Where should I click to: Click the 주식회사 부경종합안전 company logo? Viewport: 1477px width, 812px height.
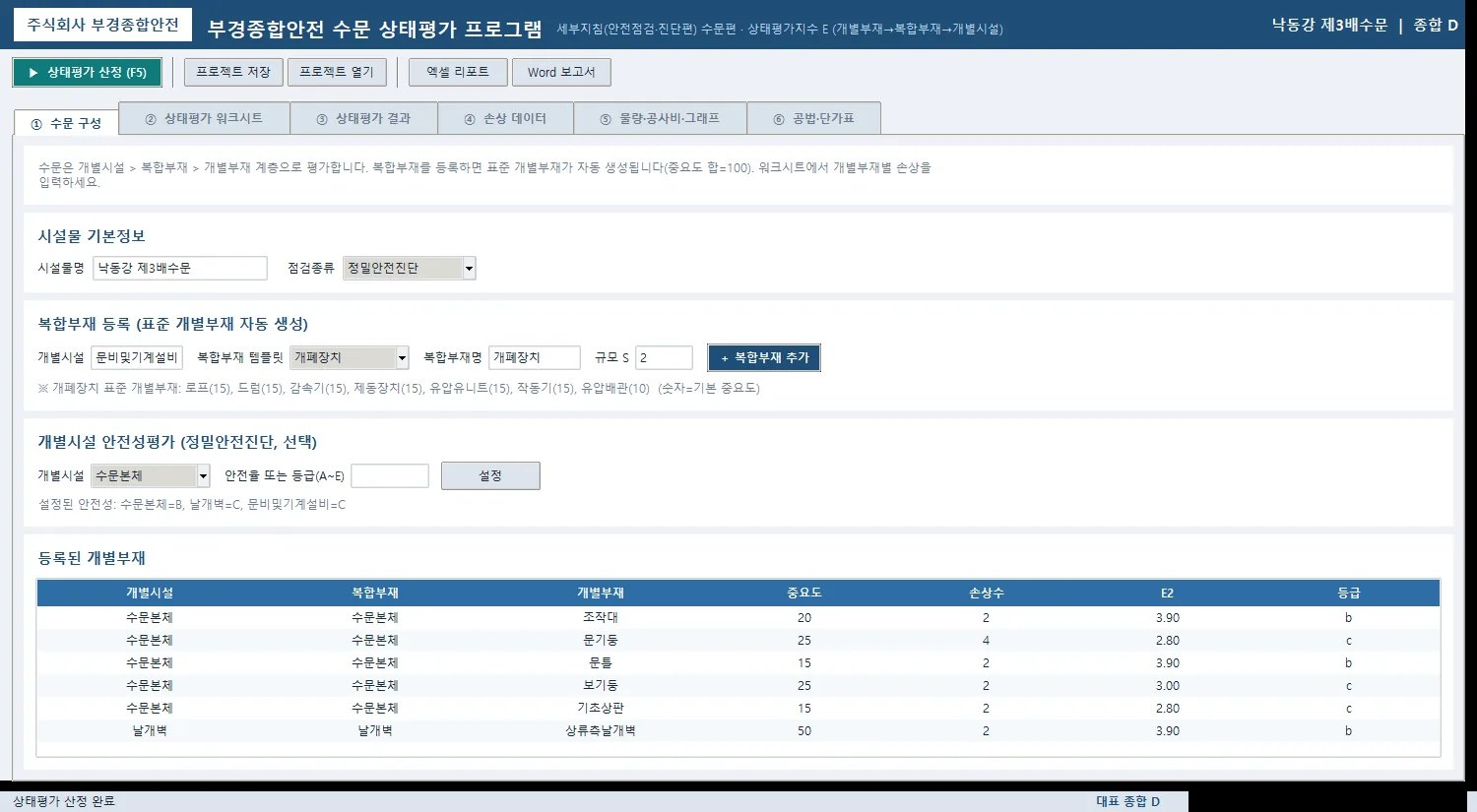pyautogui.click(x=103, y=25)
